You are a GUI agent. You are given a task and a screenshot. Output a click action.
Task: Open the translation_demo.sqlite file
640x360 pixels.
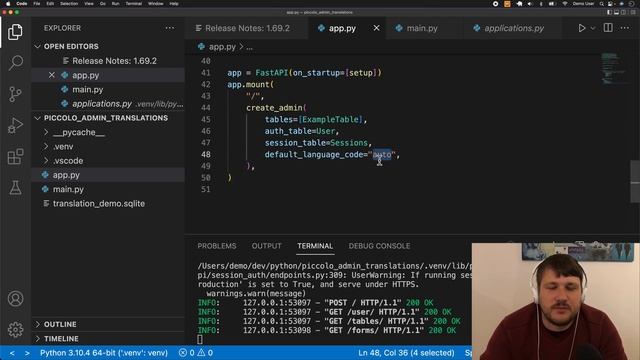point(99,204)
